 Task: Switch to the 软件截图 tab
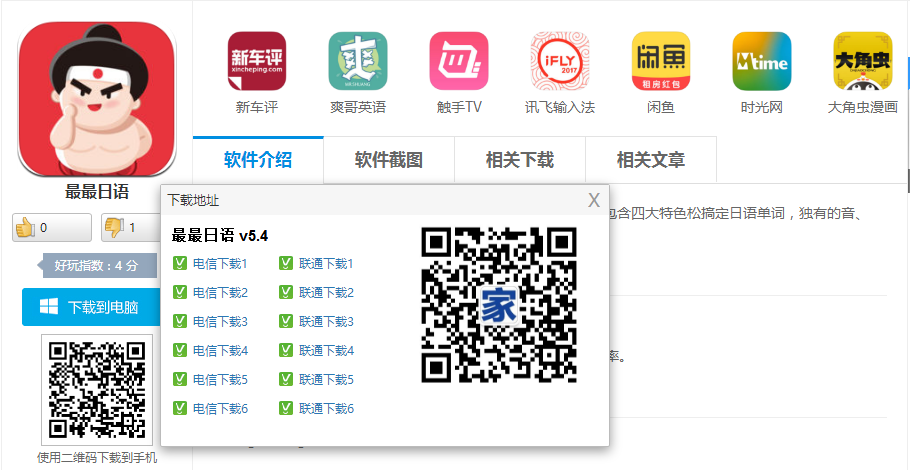pos(389,160)
